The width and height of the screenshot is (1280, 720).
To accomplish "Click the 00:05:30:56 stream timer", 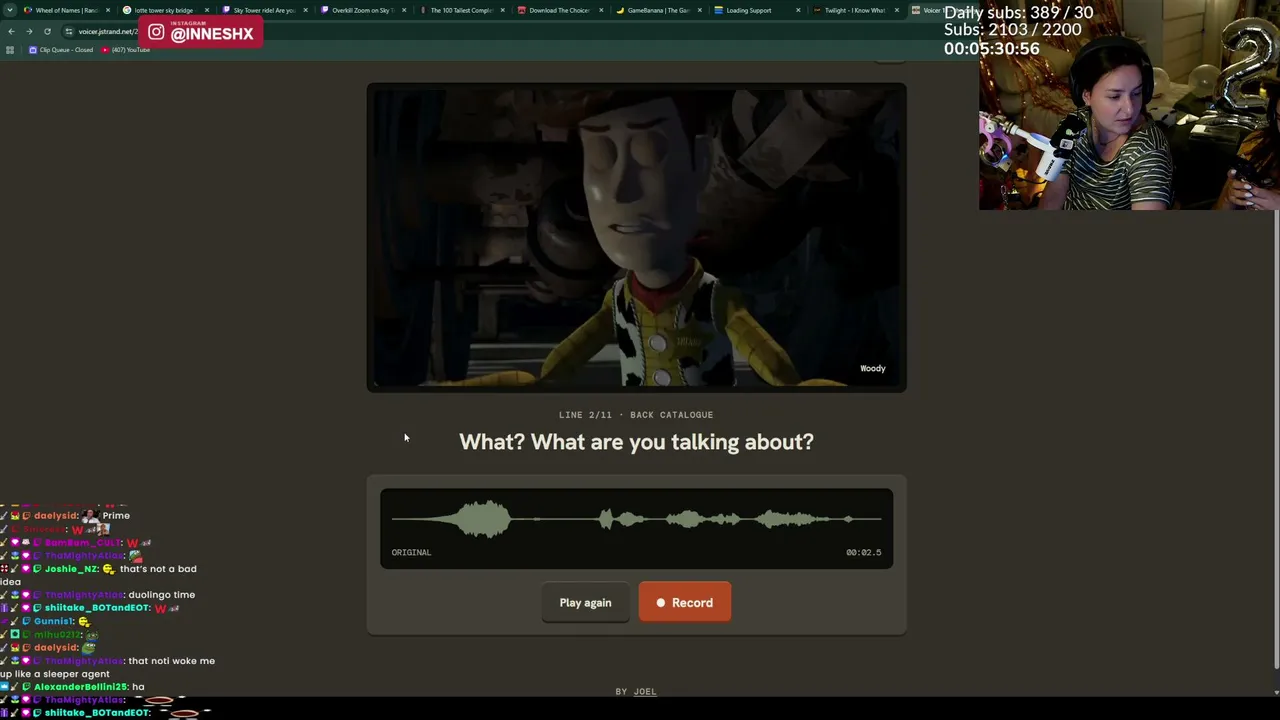I will click(991, 48).
